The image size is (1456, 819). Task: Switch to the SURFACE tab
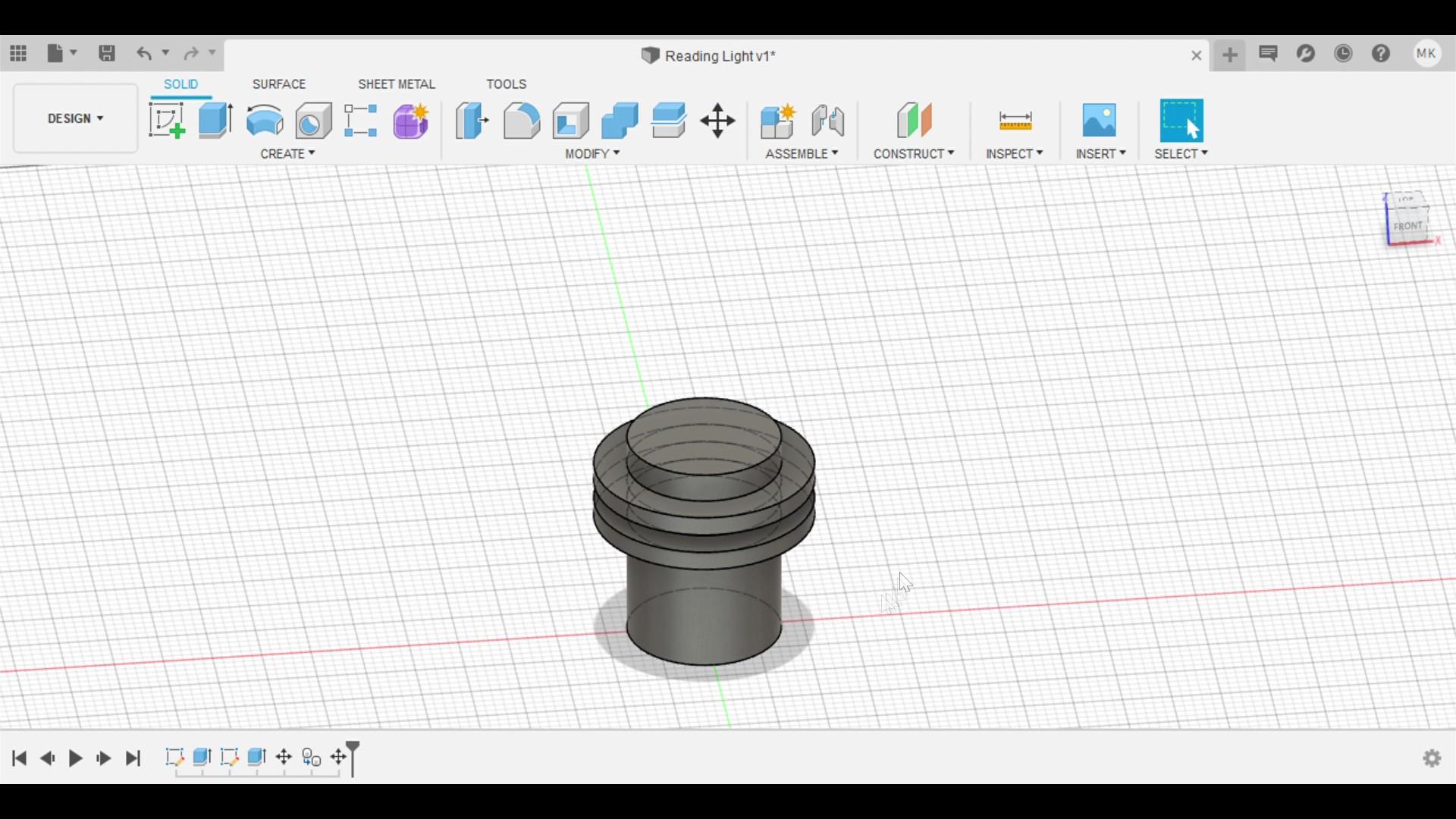tap(278, 84)
